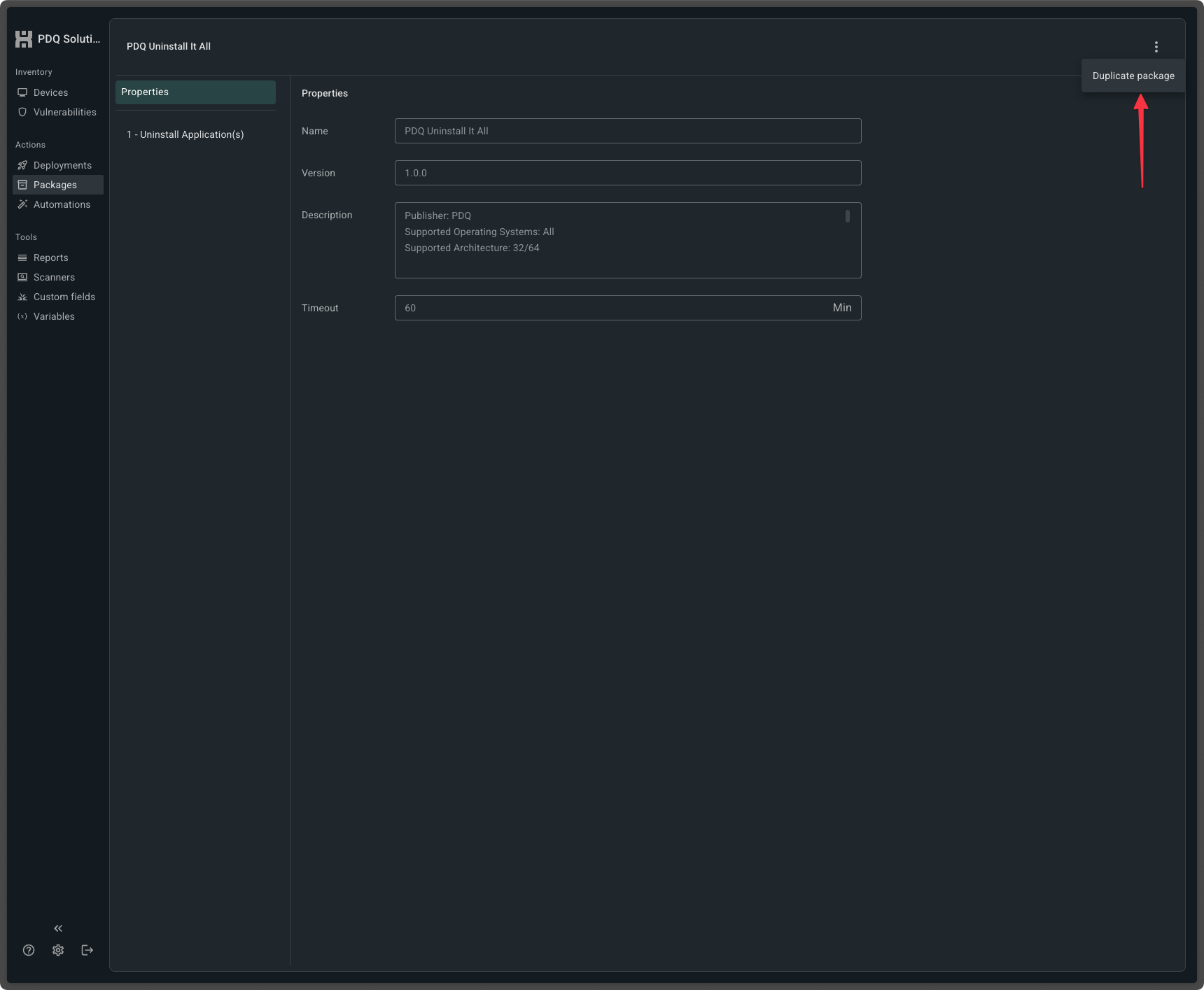Viewport: 1204px width, 990px height.
Task: Click the Min unit label in Timeout
Action: tap(842, 308)
